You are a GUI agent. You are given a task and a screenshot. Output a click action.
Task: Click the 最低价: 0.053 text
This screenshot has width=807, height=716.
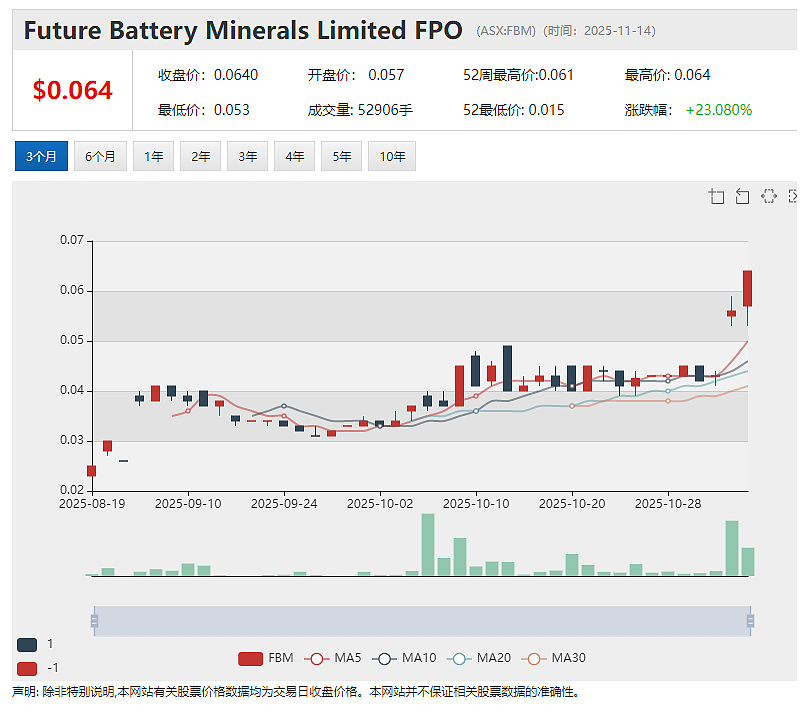(x=204, y=110)
